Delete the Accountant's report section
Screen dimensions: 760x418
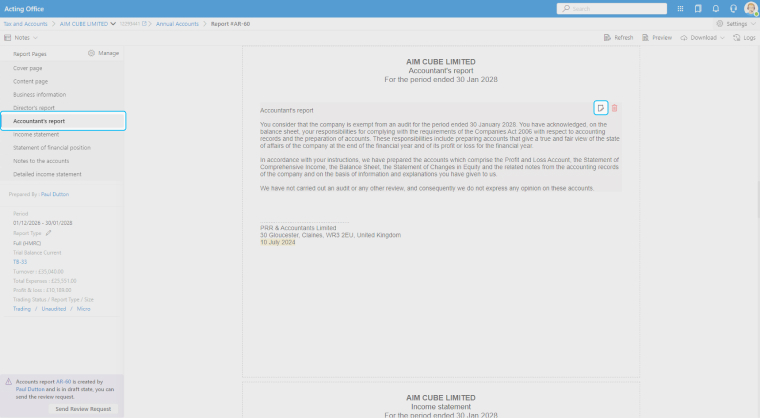pos(615,108)
